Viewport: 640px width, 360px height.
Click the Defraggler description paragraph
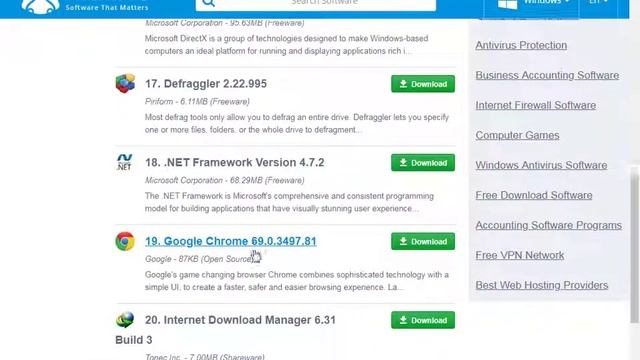[297, 123]
